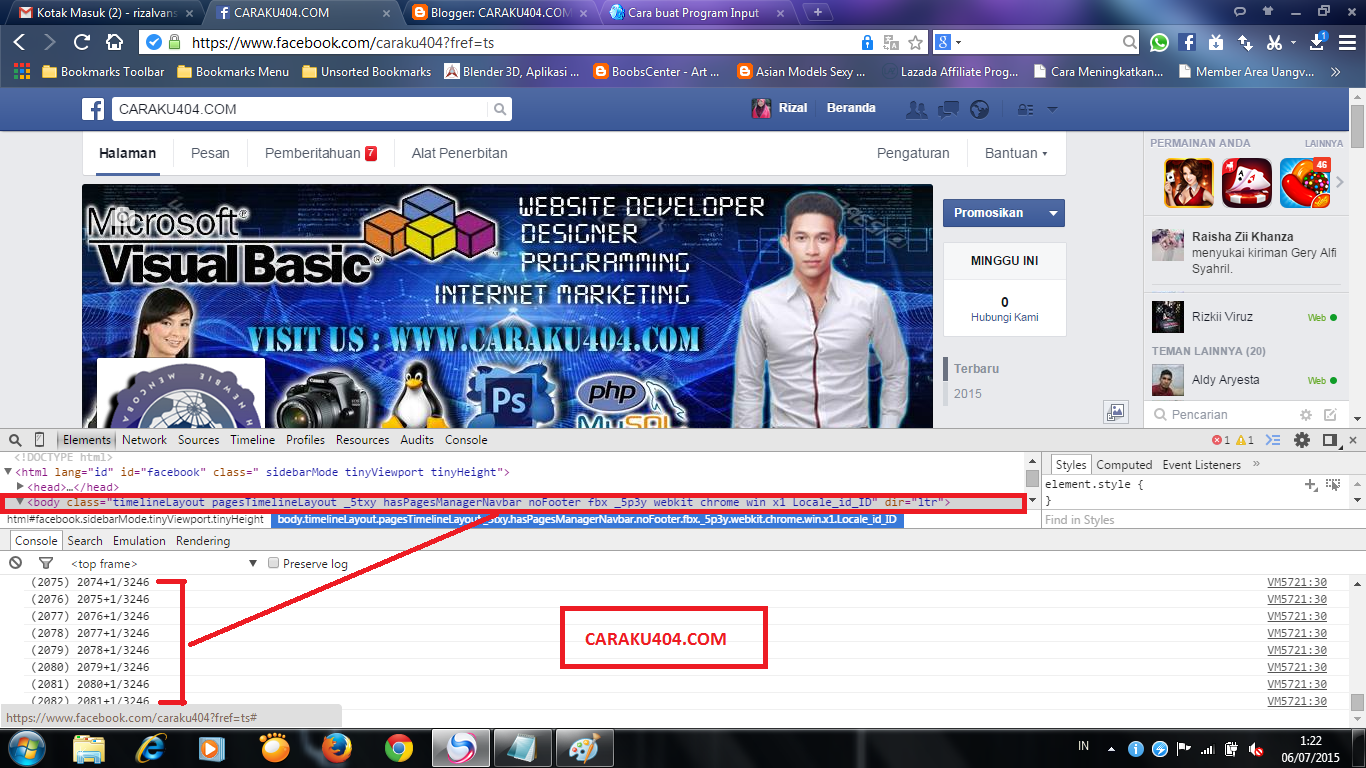Show DevTools console drawer icon
Screen dimensions: 1366x768
tap(1273, 440)
